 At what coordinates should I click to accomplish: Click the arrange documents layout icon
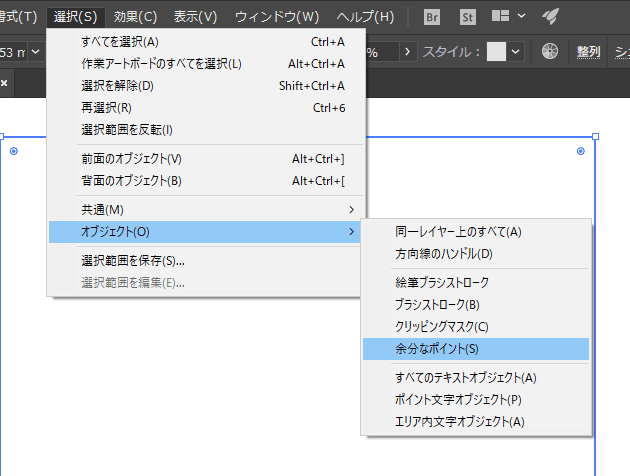[x=501, y=16]
